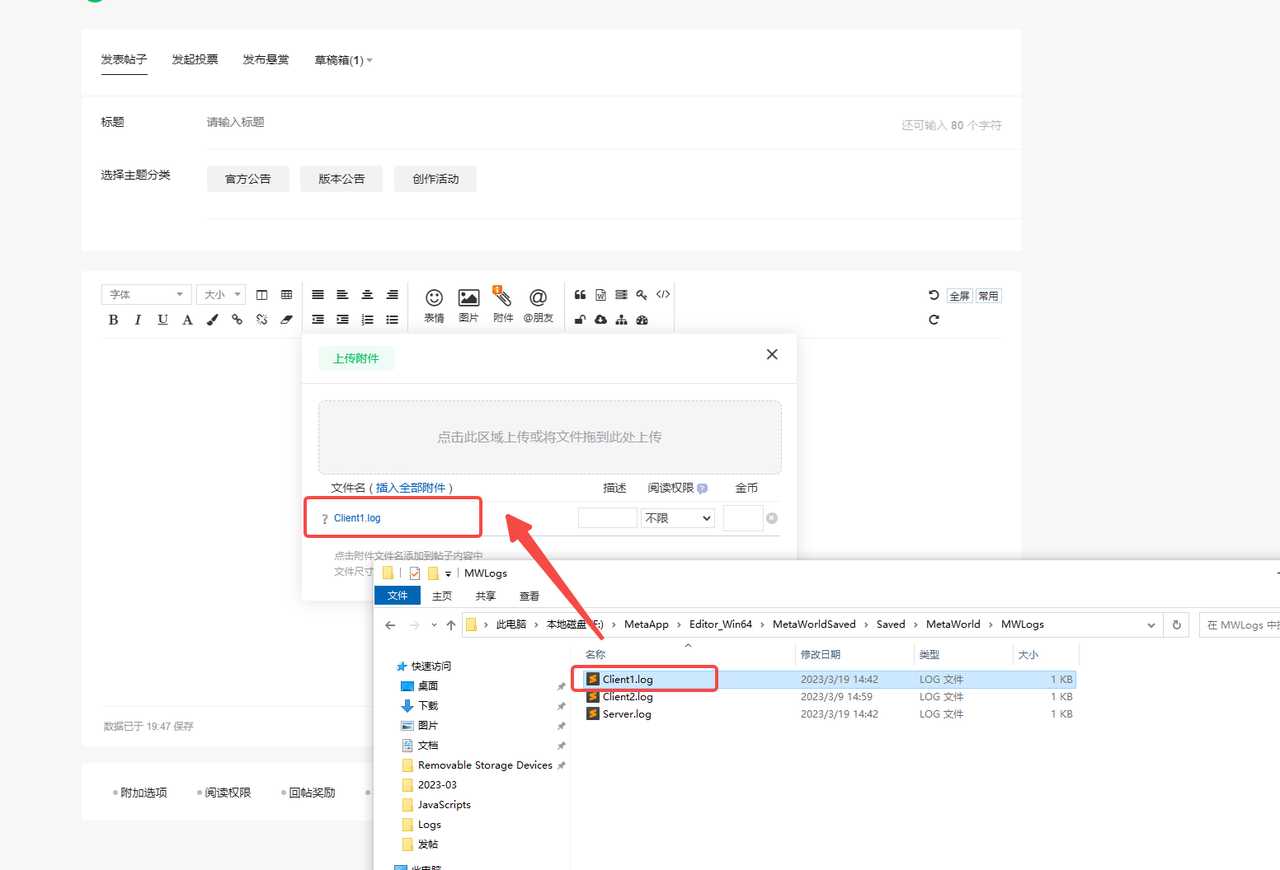This screenshot has width=1280, height=870.
Task: Click the 图片 insert image icon
Action: 468,305
